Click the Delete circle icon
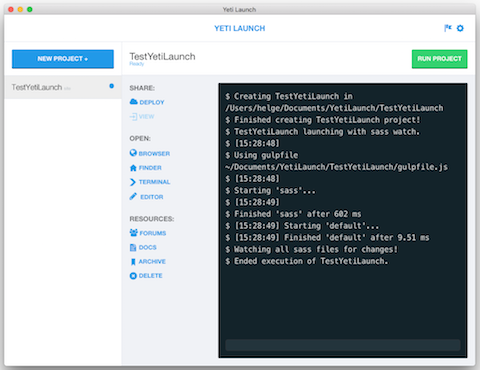Image resolution: width=480 pixels, height=370 pixels. point(133,276)
